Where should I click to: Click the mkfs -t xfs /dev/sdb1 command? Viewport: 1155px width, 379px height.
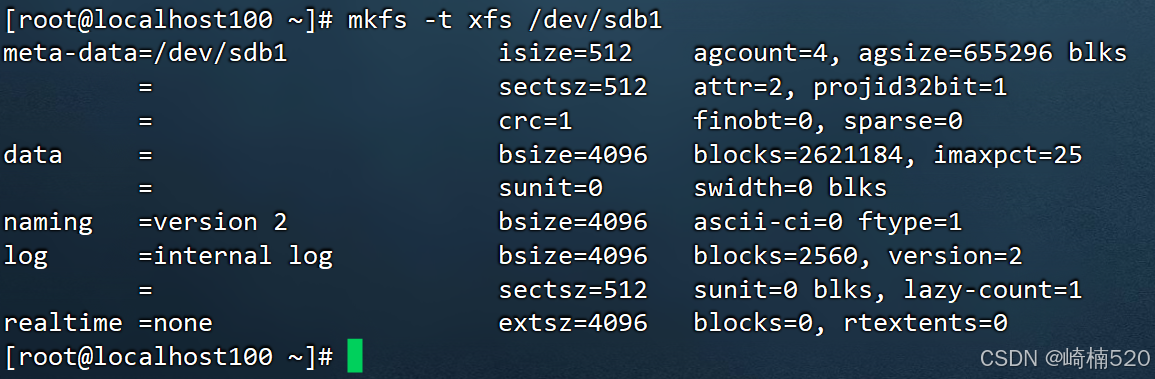coord(505,21)
